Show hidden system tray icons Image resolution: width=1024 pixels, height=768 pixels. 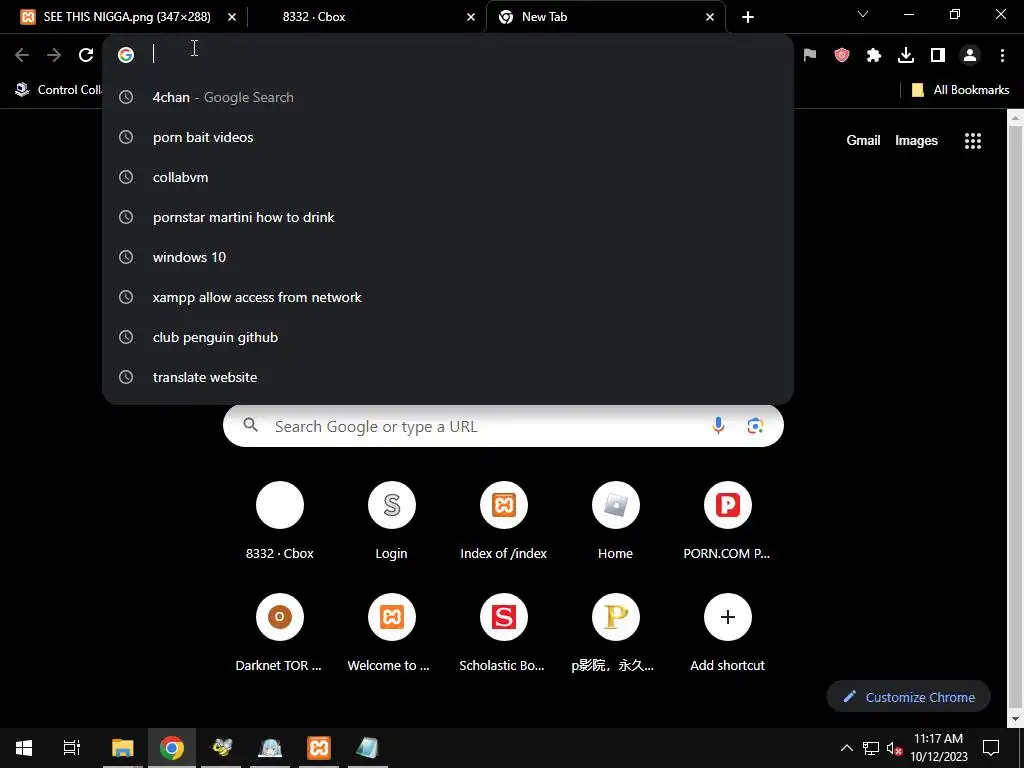tap(846, 748)
